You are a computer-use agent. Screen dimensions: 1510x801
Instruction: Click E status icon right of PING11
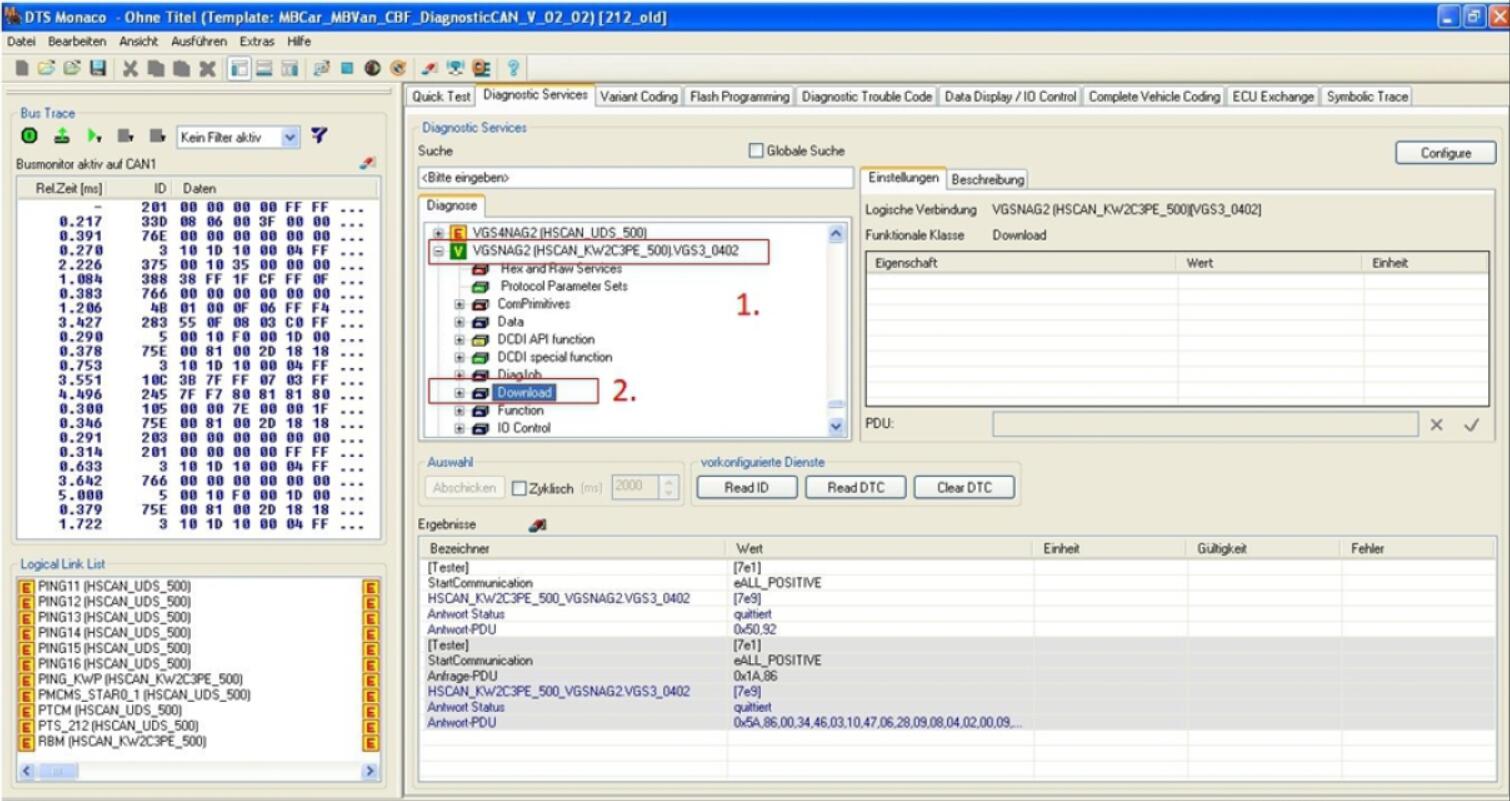pos(371,586)
